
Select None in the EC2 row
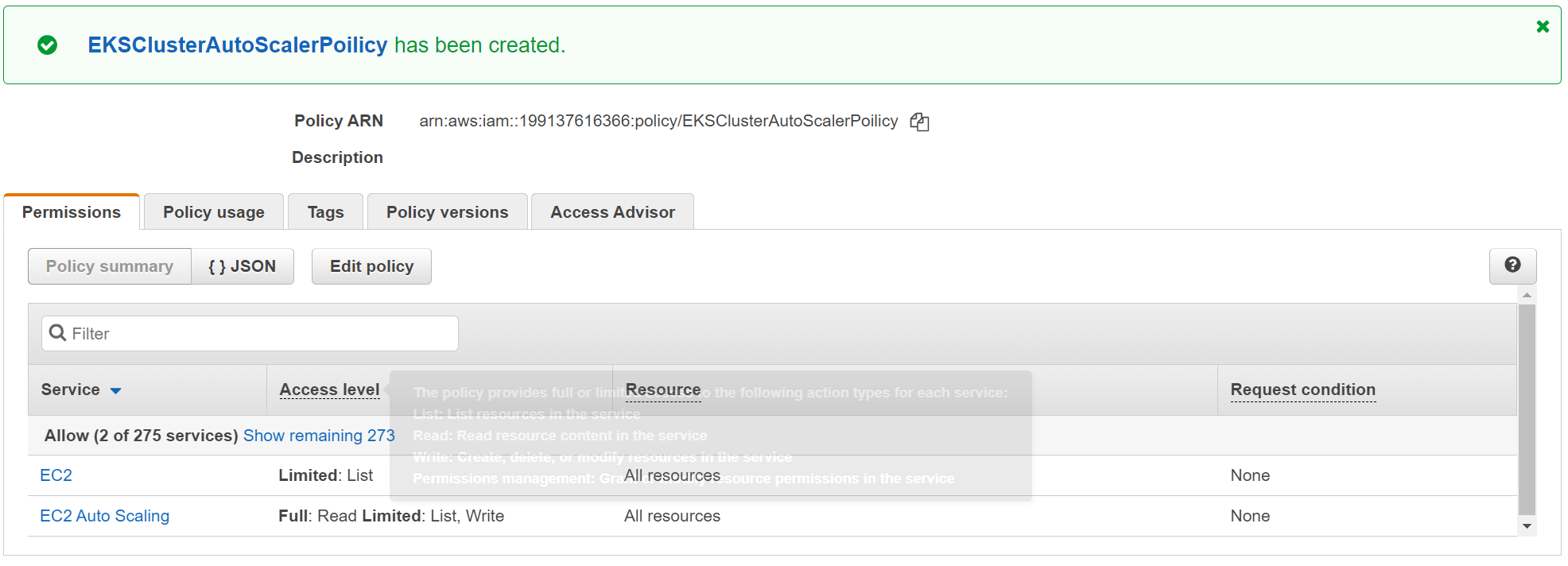pyautogui.click(x=1250, y=475)
